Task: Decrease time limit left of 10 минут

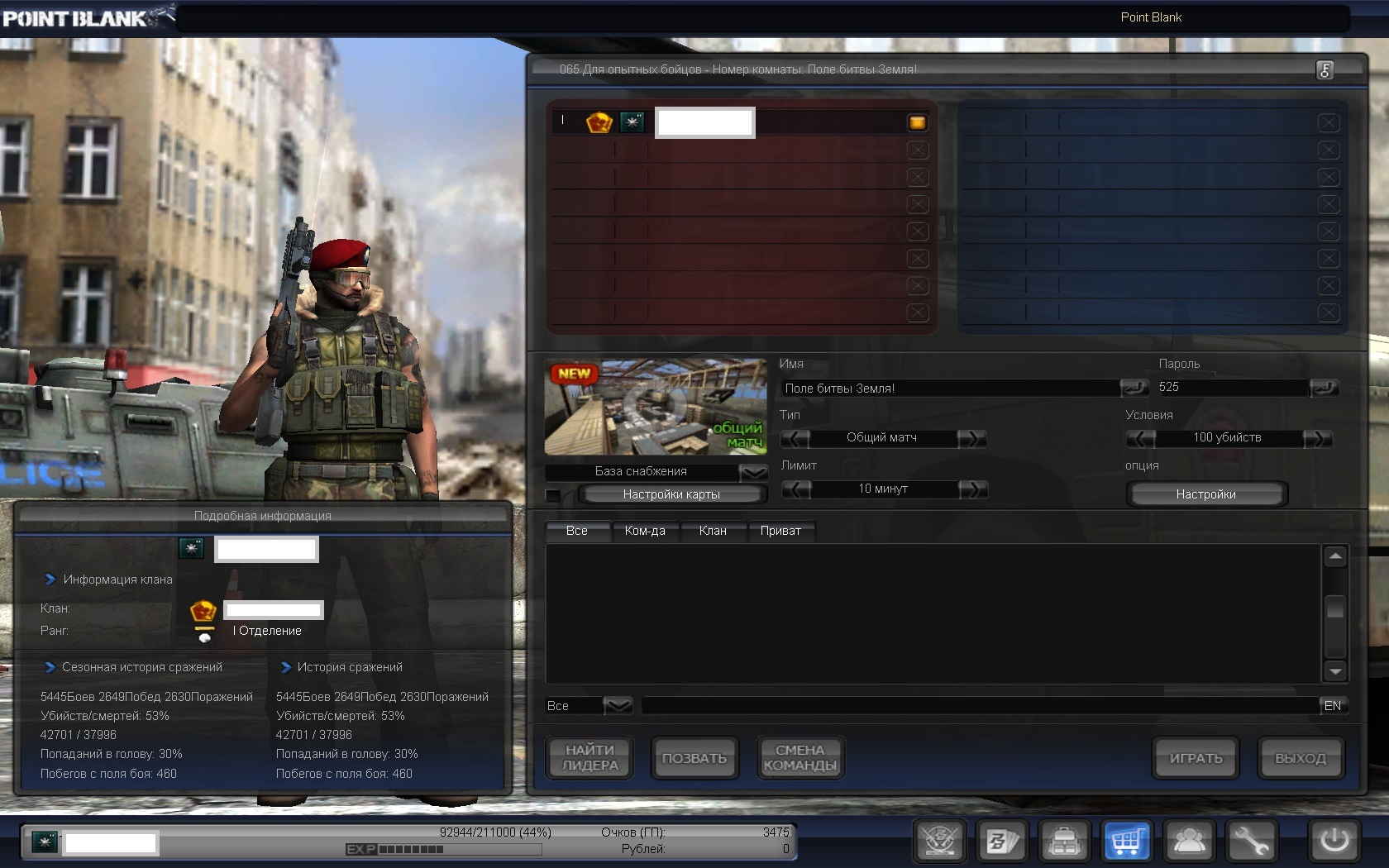Action: click(796, 489)
